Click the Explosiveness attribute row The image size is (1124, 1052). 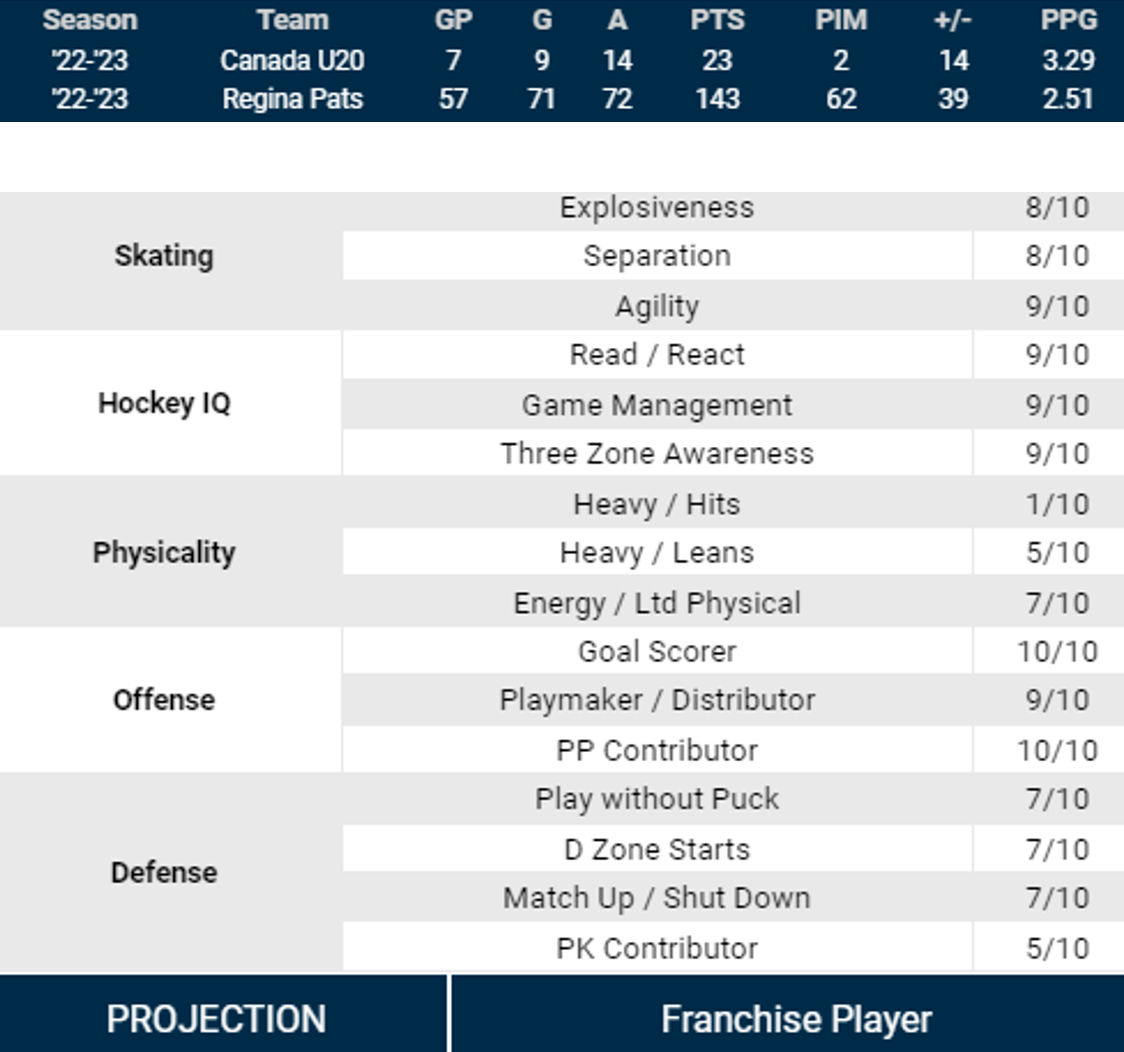pos(657,208)
